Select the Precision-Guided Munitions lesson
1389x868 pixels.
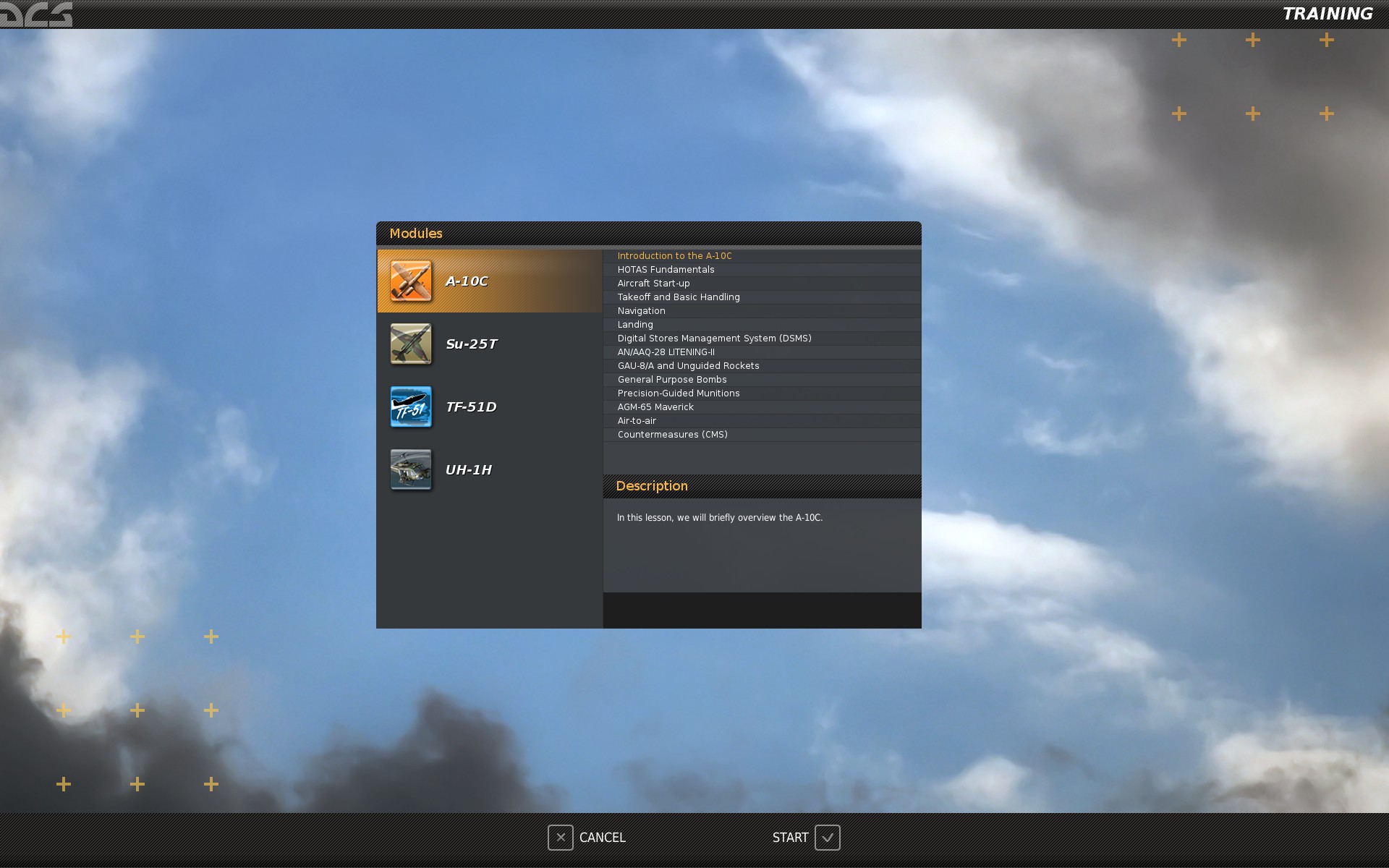[x=762, y=393]
